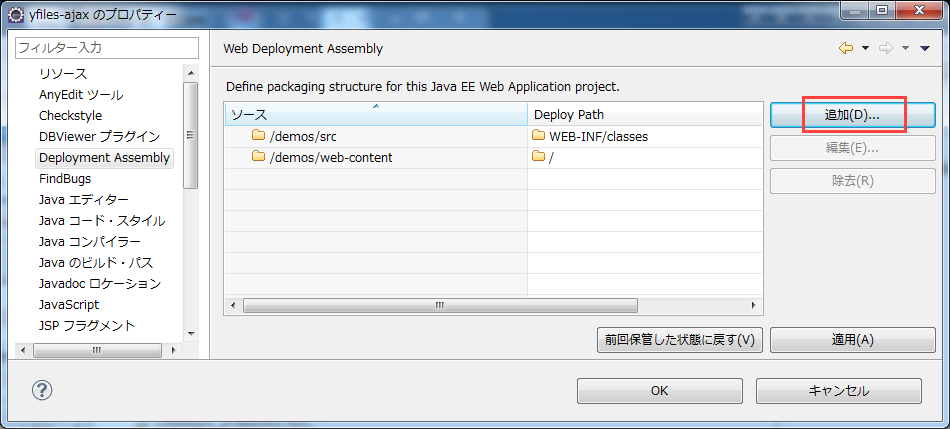Click the forward navigation arrow icon
Viewport: 950px width, 429px height.
885,48
